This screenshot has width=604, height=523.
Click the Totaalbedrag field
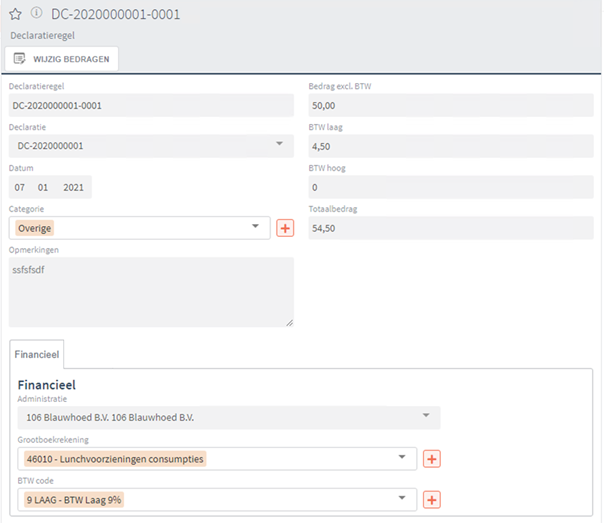pyautogui.click(x=450, y=228)
